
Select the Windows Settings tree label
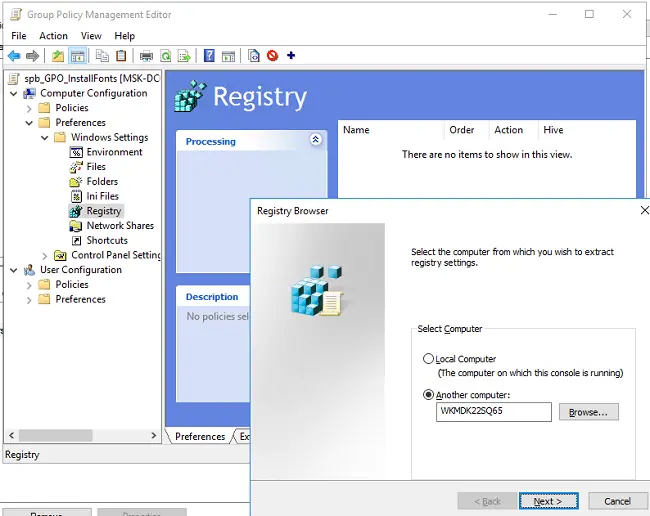click(109, 138)
